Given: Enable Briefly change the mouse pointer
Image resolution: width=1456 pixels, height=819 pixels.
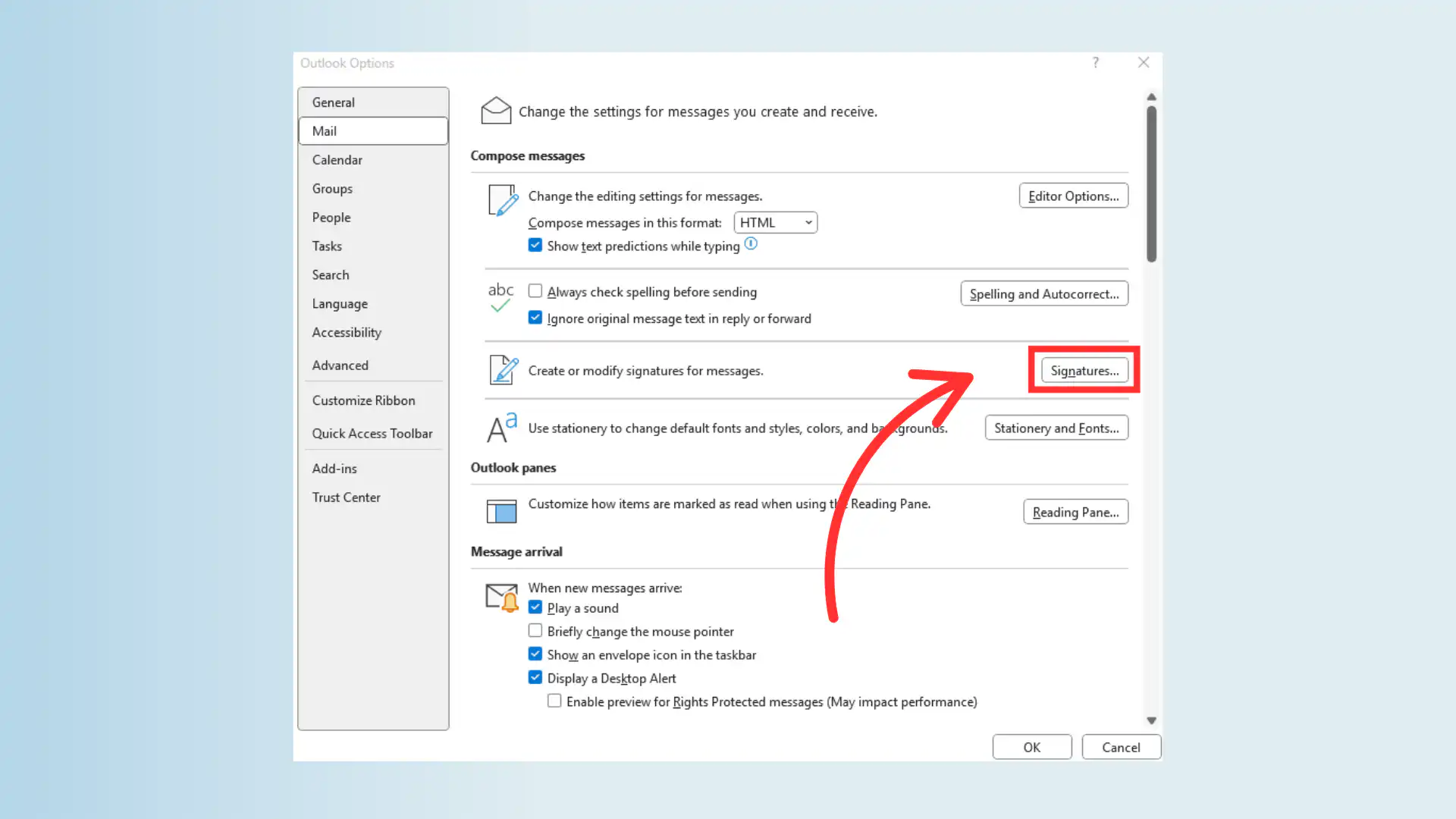Looking at the screenshot, I should click(535, 630).
